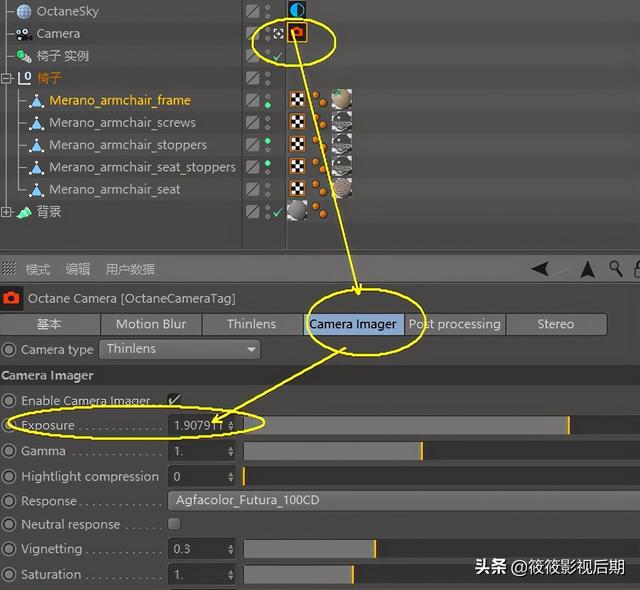Click layer box of Camera row
Viewport: 640px width, 590px height.
252,33
